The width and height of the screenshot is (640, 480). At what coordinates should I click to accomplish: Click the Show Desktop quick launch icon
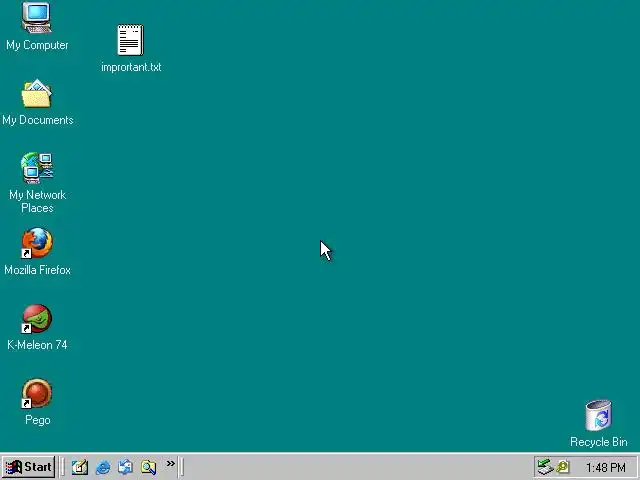tap(80, 467)
